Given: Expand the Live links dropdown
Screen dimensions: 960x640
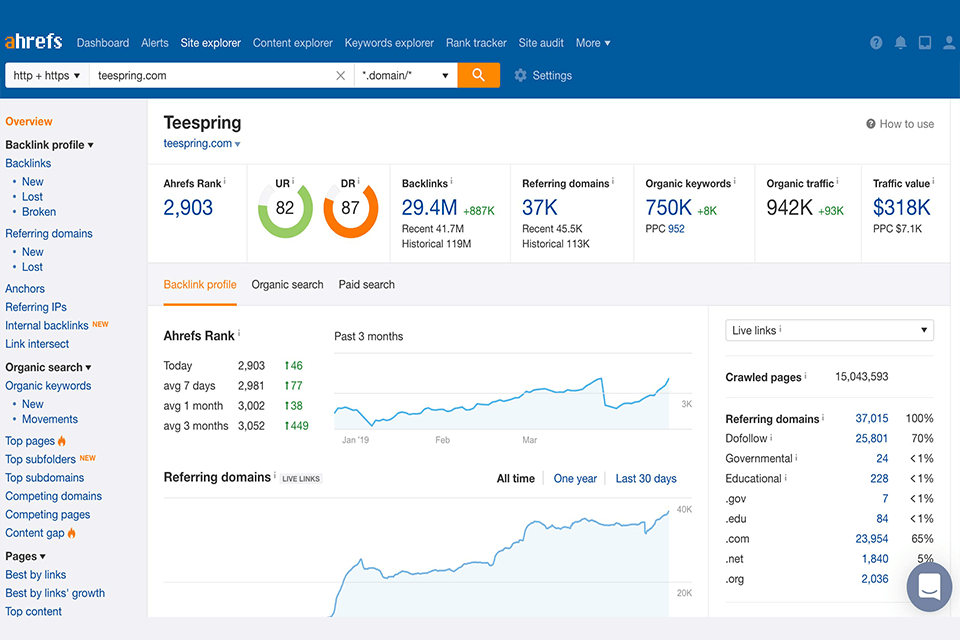Looking at the screenshot, I should [x=829, y=330].
